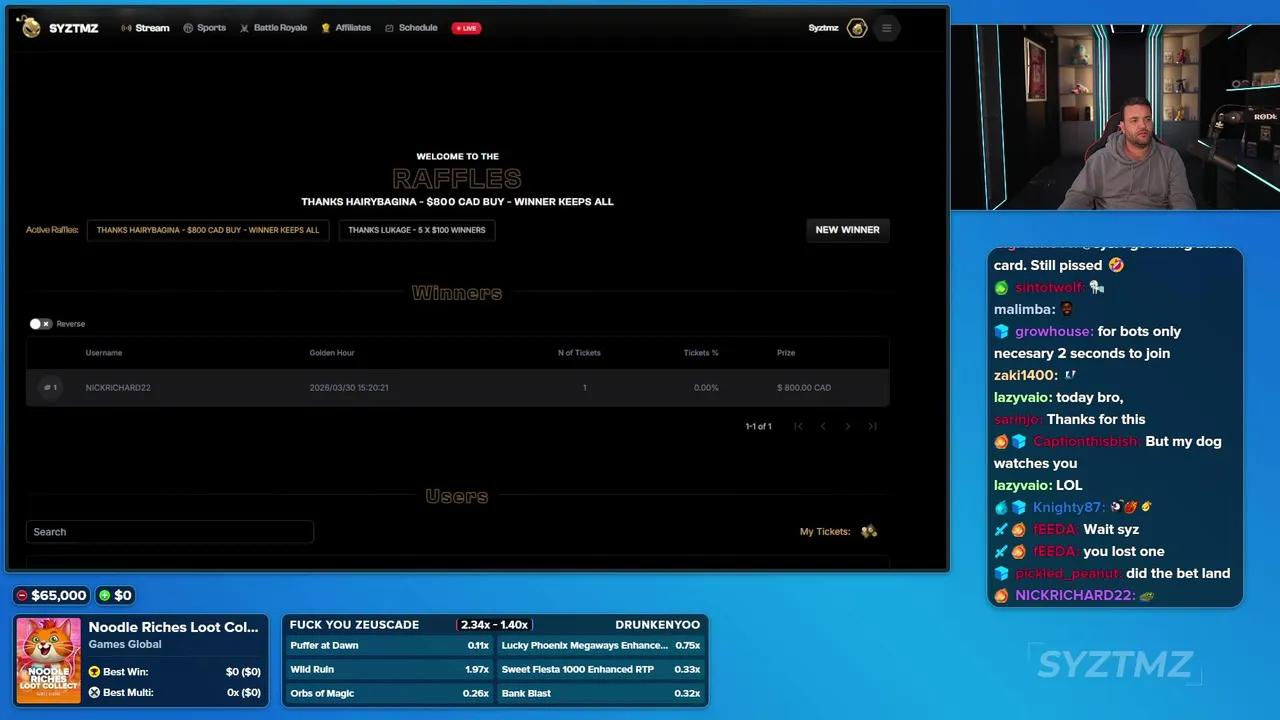Image resolution: width=1280 pixels, height=720 pixels.
Task: Click the Bank Blast row
Action: pos(601,694)
